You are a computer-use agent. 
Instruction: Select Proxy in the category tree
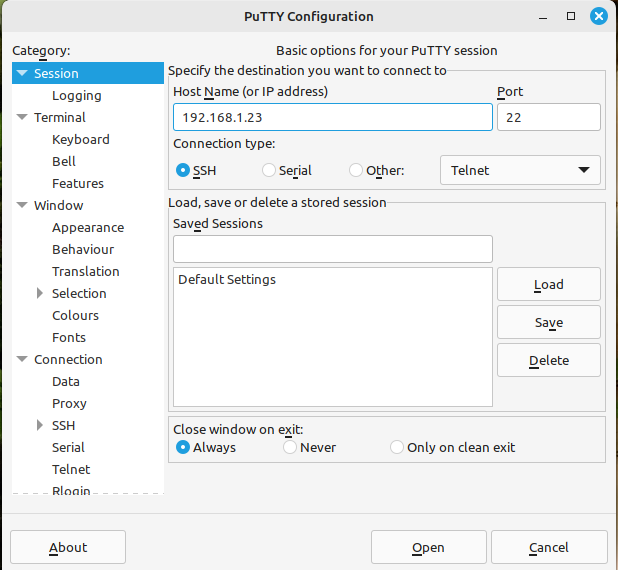click(x=69, y=403)
